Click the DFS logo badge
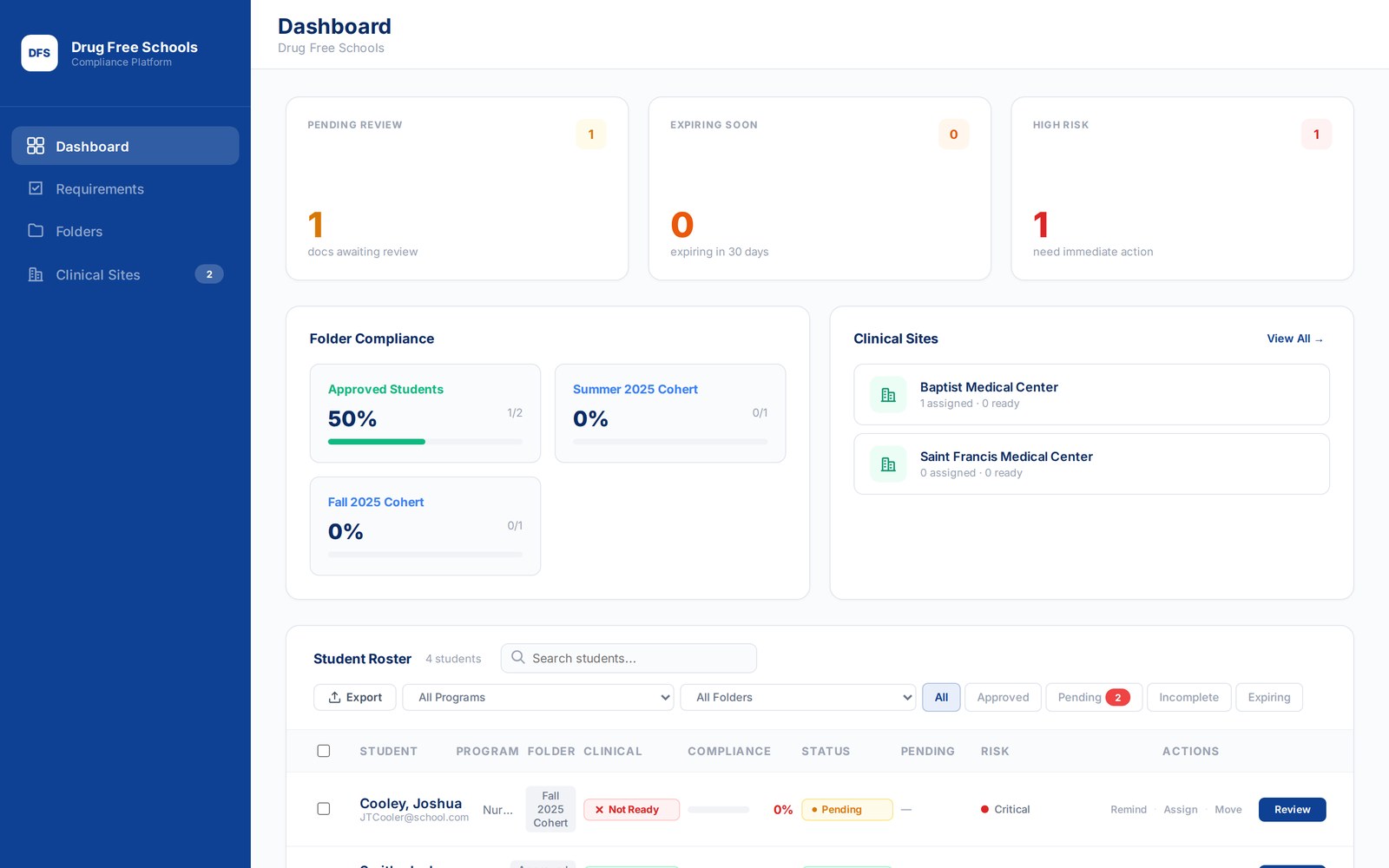 (x=39, y=53)
